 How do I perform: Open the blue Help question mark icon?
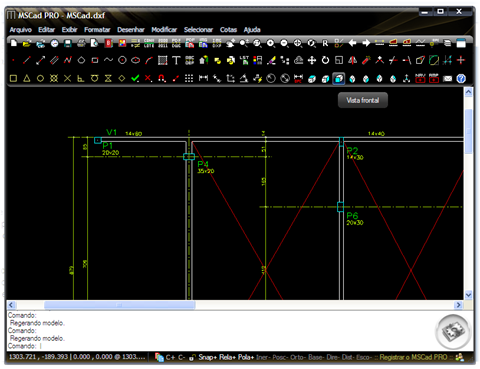click(461, 79)
